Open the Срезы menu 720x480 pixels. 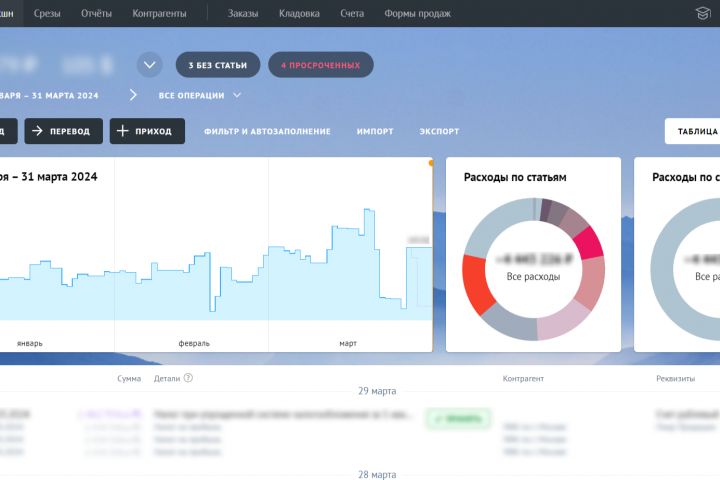coord(47,13)
